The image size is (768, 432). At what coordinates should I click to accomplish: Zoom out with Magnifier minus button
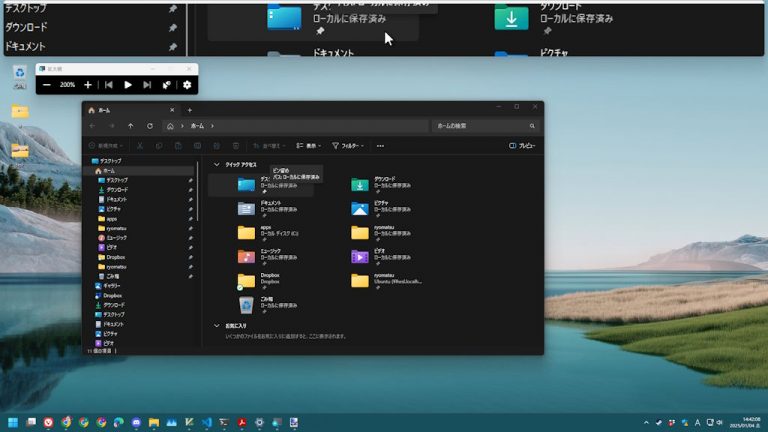coord(47,85)
